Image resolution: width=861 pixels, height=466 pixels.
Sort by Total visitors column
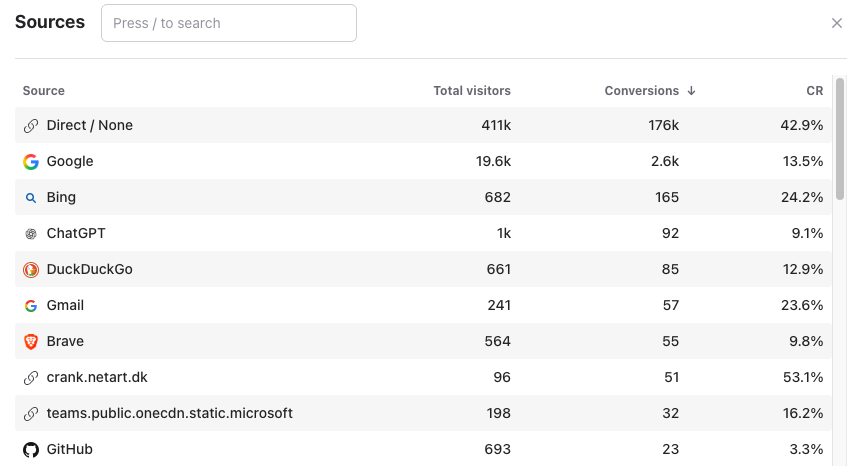472,91
